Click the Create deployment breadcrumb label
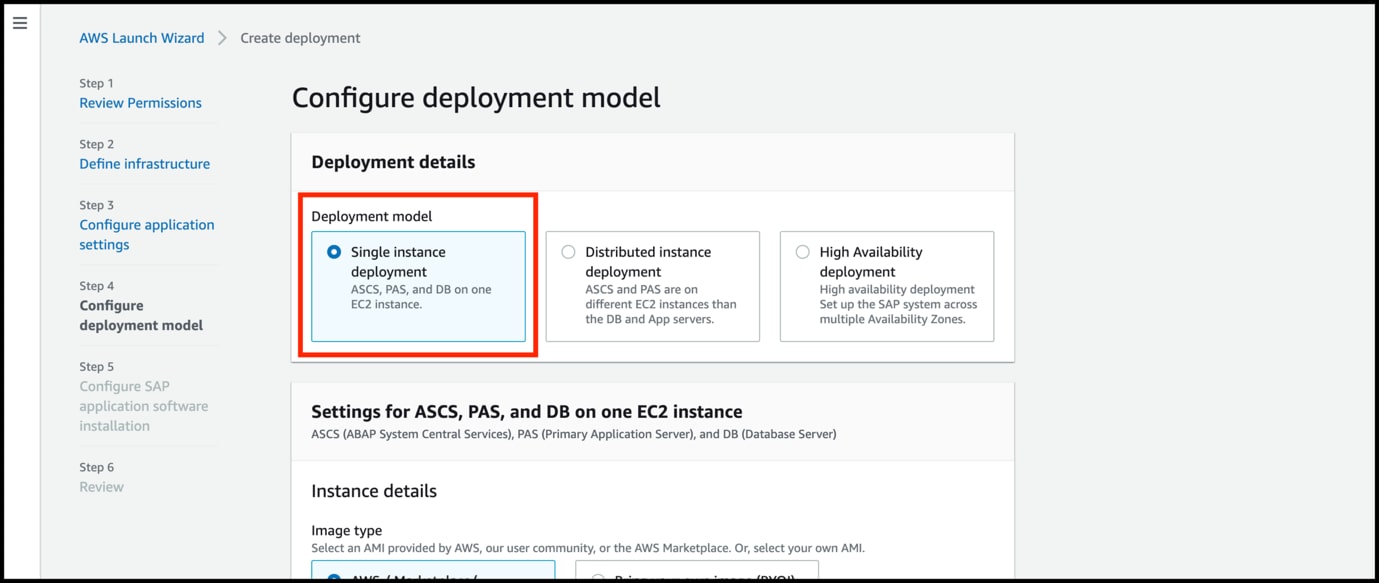Viewport: 1379px width, 583px height. tap(299, 37)
